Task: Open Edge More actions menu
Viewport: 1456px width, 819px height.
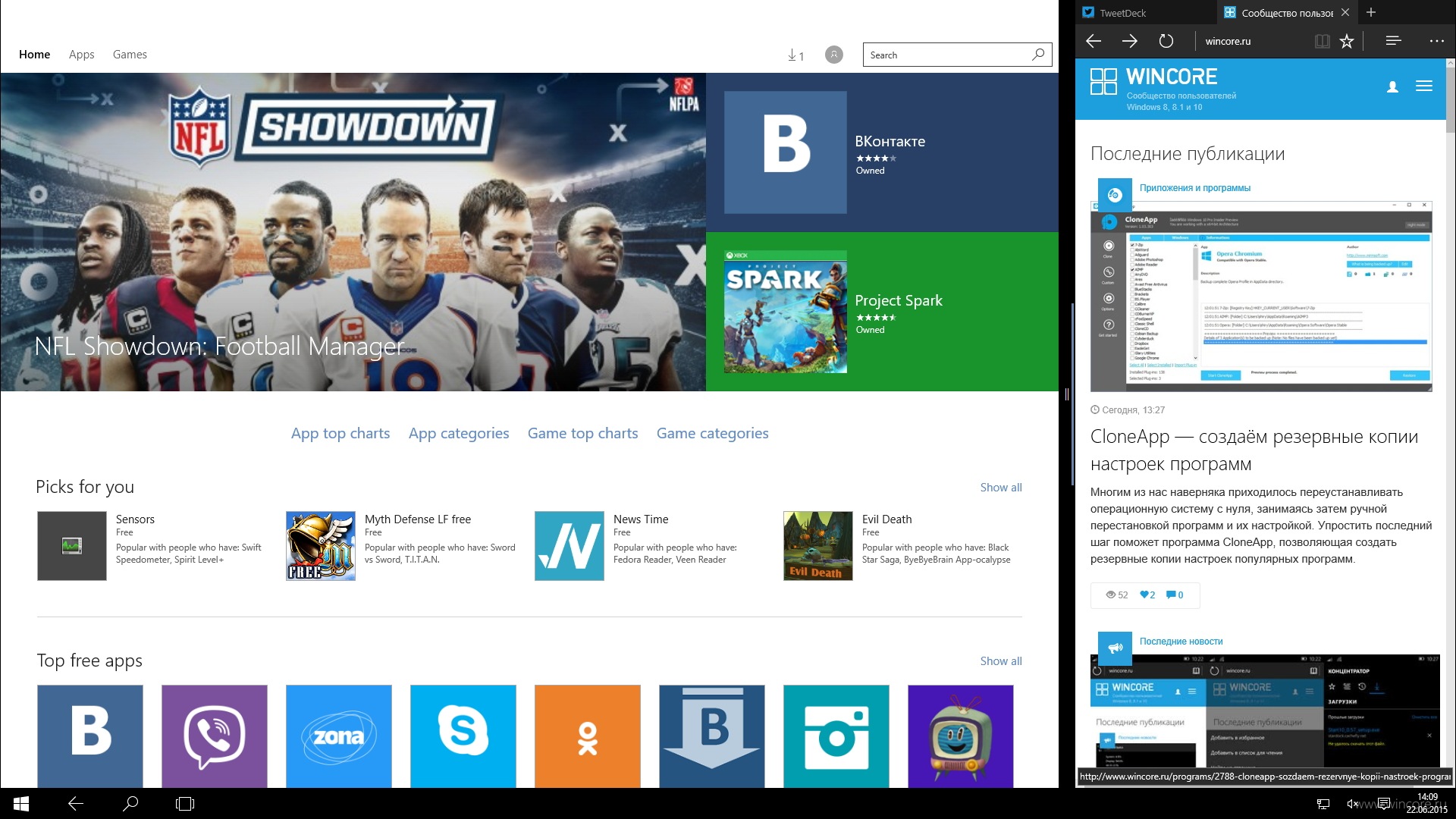Action: [x=1436, y=41]
